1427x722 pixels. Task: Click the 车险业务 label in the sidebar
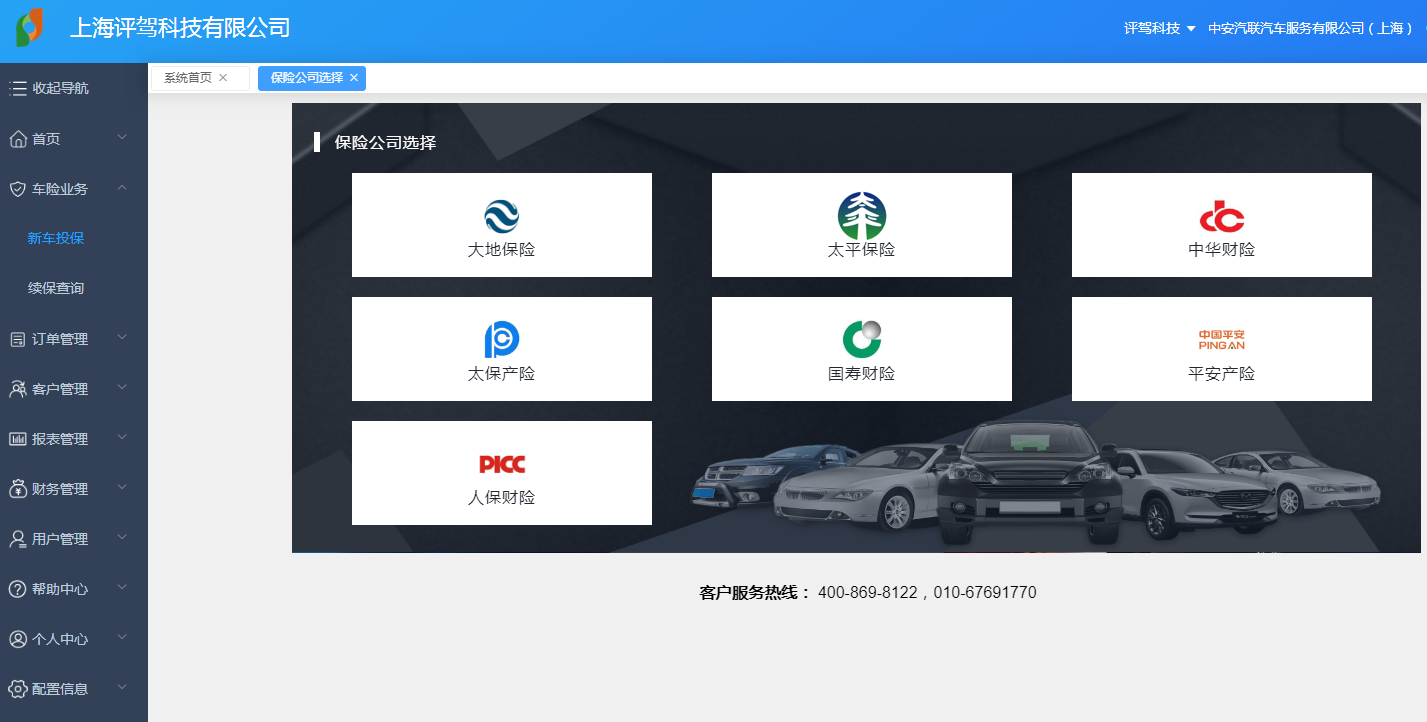(x=60, y=189)
